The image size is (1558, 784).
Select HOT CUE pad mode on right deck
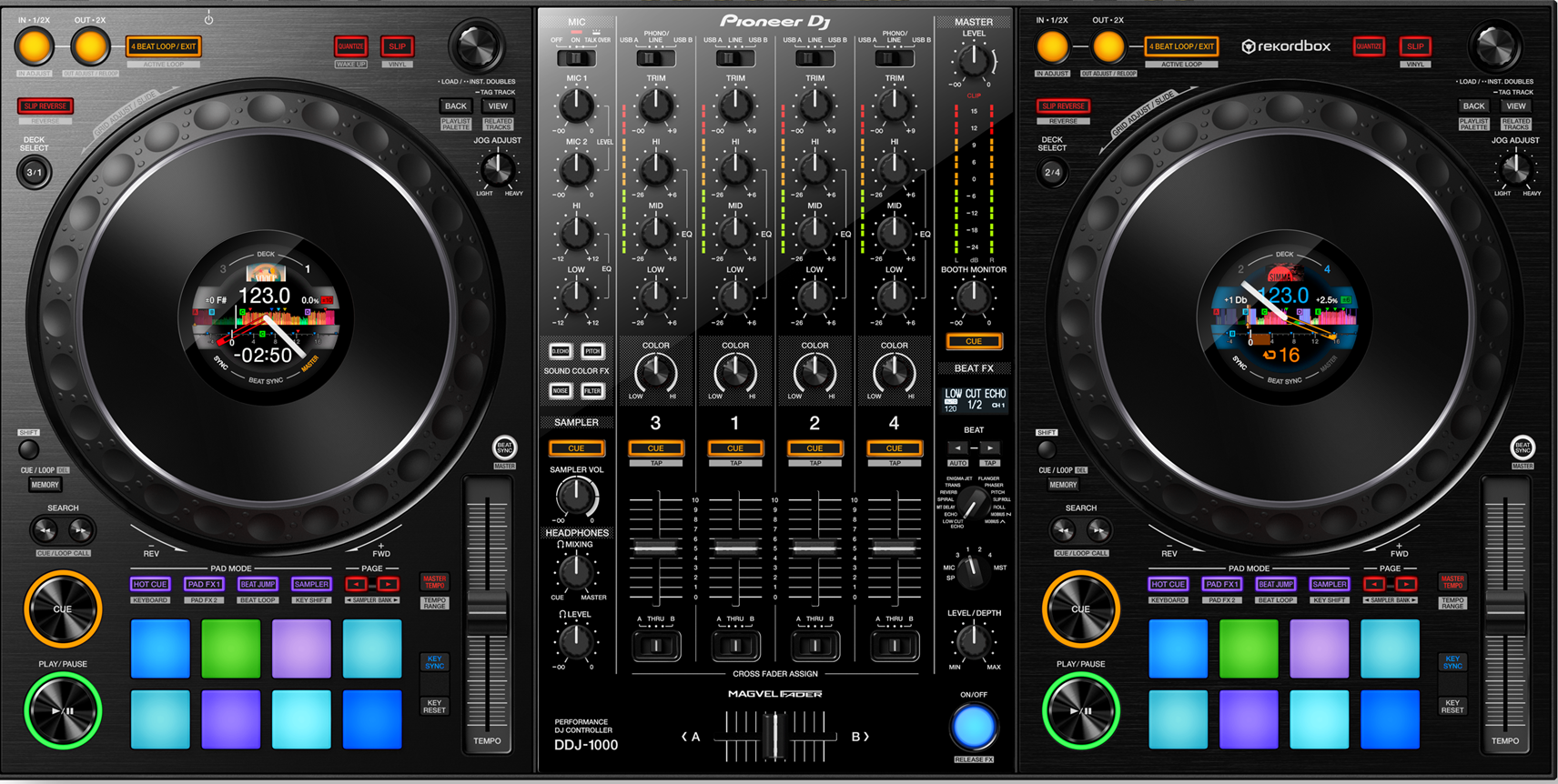1168,584
